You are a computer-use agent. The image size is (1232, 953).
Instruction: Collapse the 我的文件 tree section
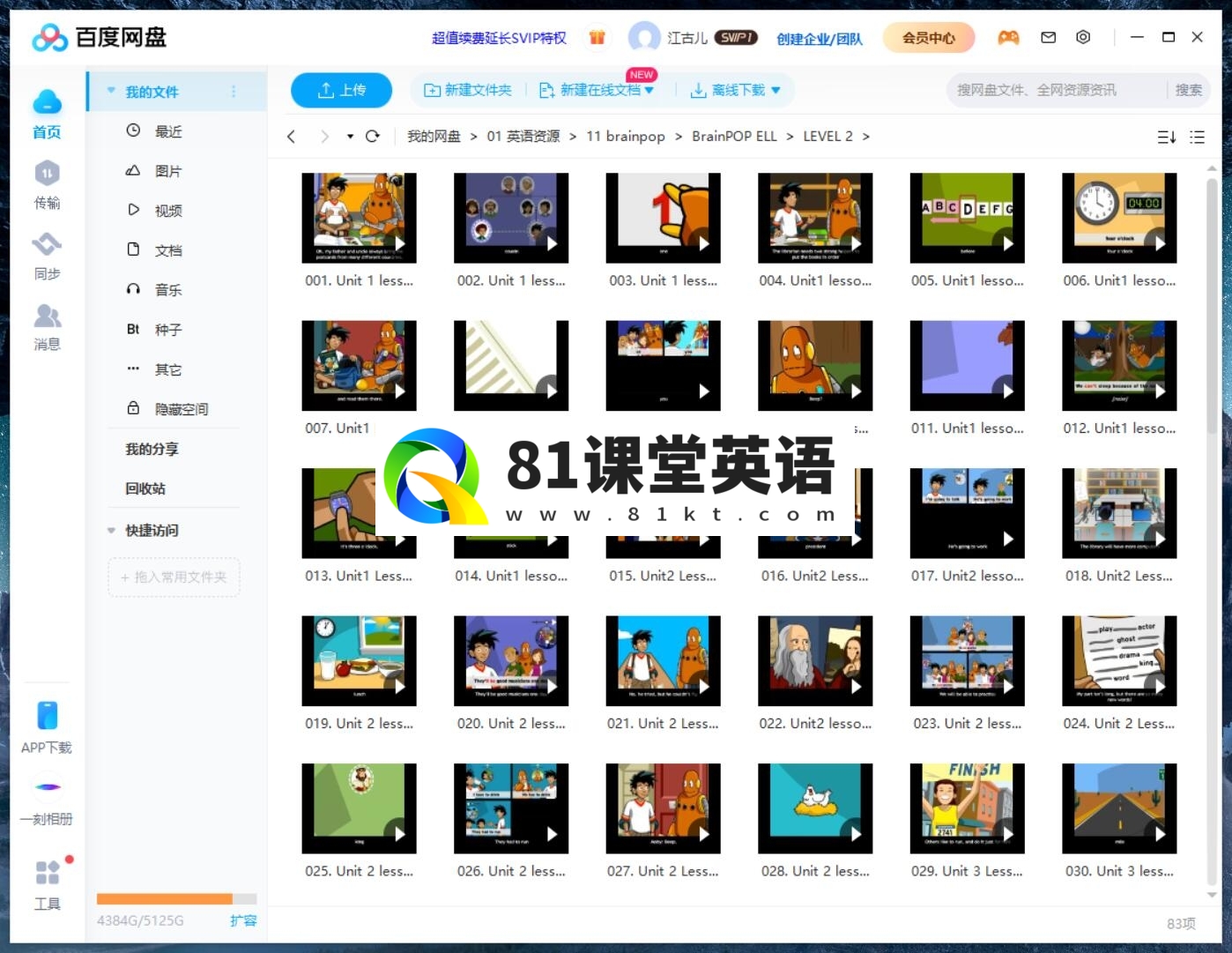pos(111,91)
